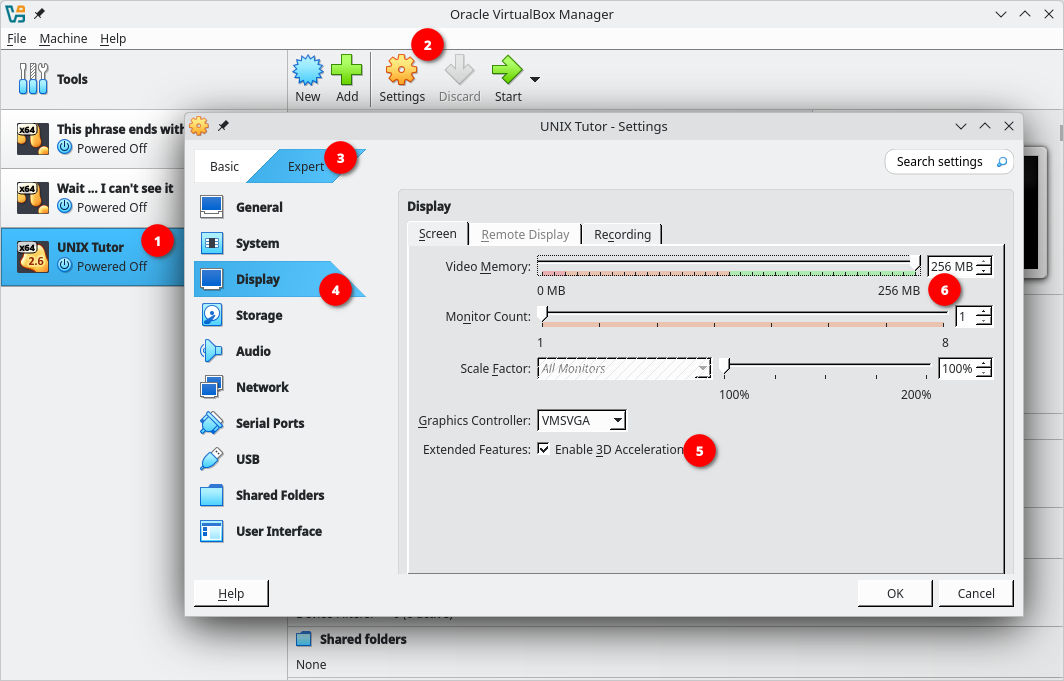Select the User Interface settings category
1064x681 pixels.
(x=280, y=530)
